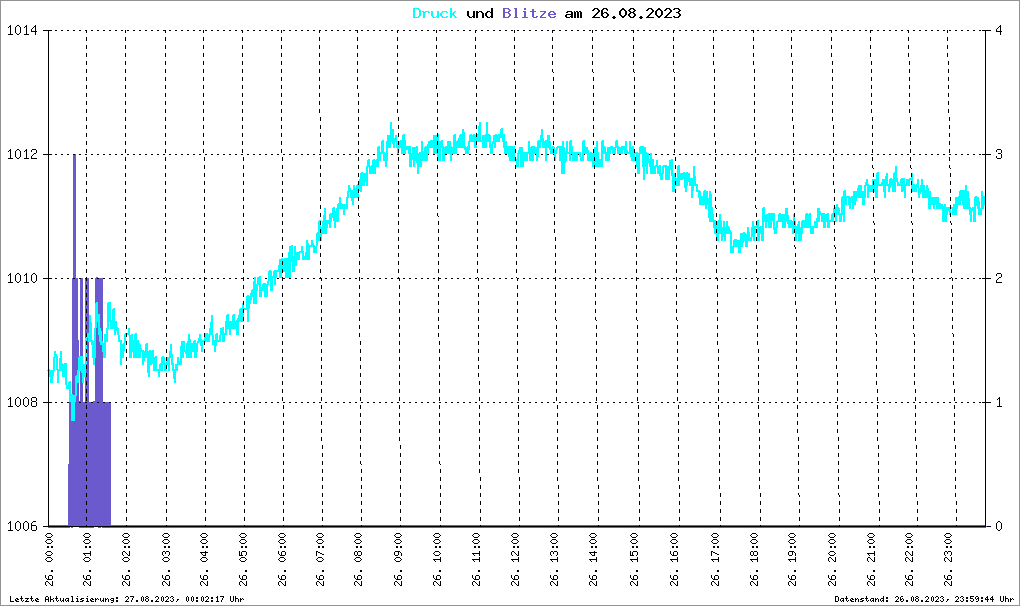
Task: Click the 1012 pressure axis label
Action: [23, 155]
